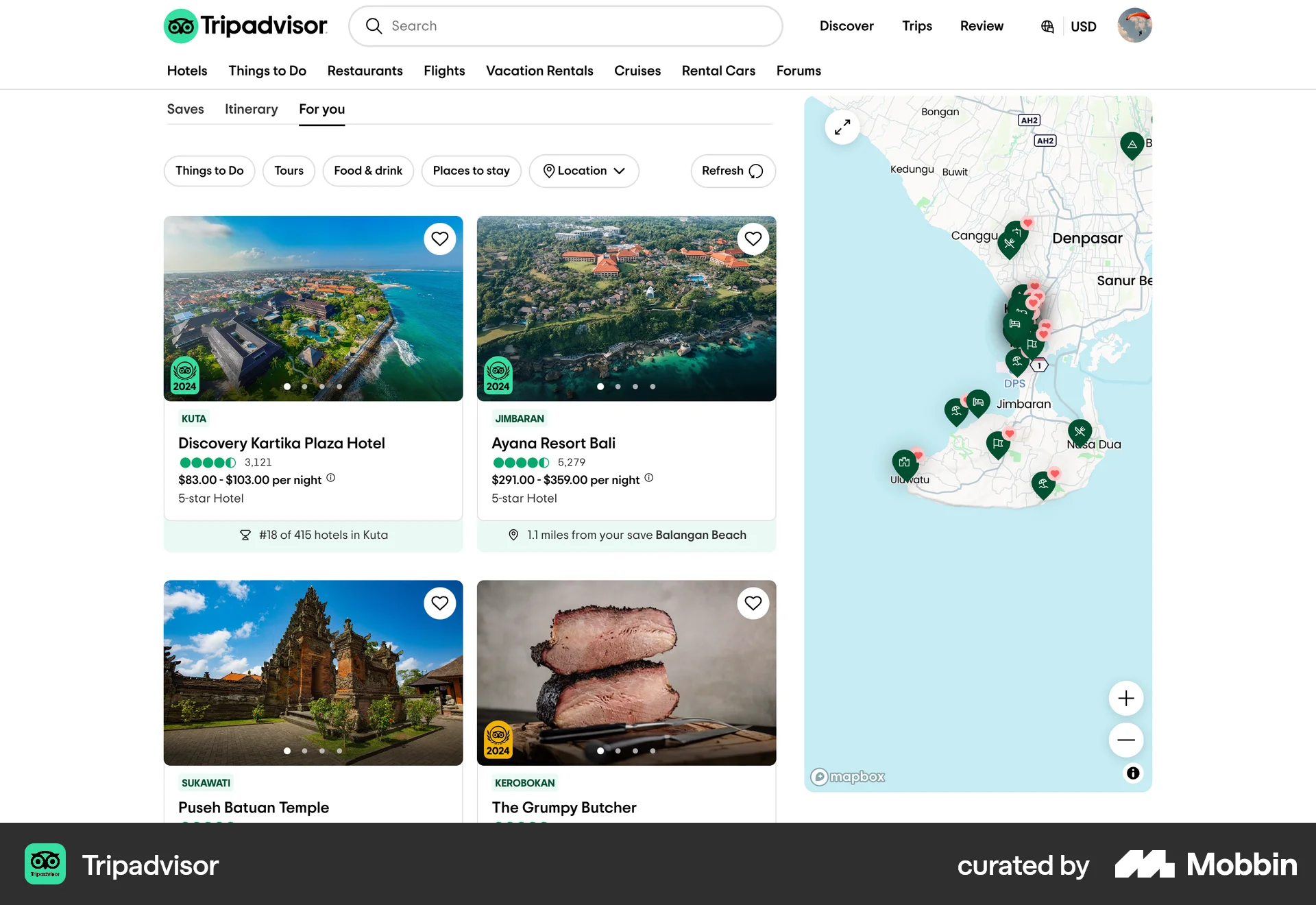The height and width of the screenshot is (905, 1316).
Task: Open the Balangan Beach link
Action: [700, 535]
